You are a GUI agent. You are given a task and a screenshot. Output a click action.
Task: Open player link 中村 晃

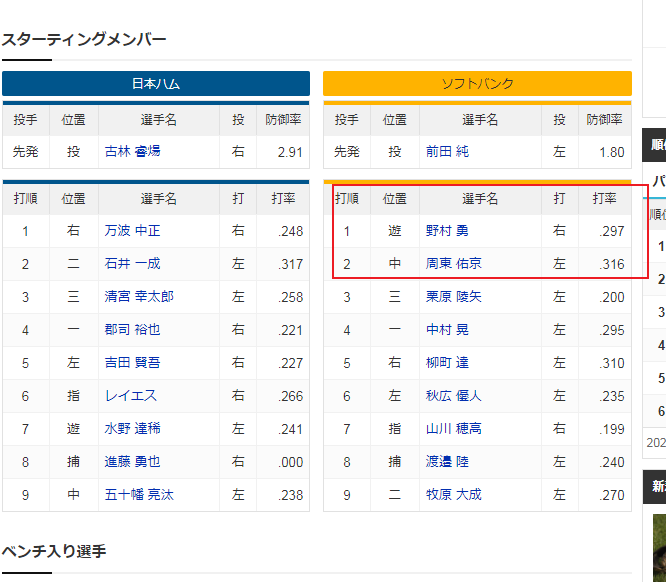pos(447,330)
